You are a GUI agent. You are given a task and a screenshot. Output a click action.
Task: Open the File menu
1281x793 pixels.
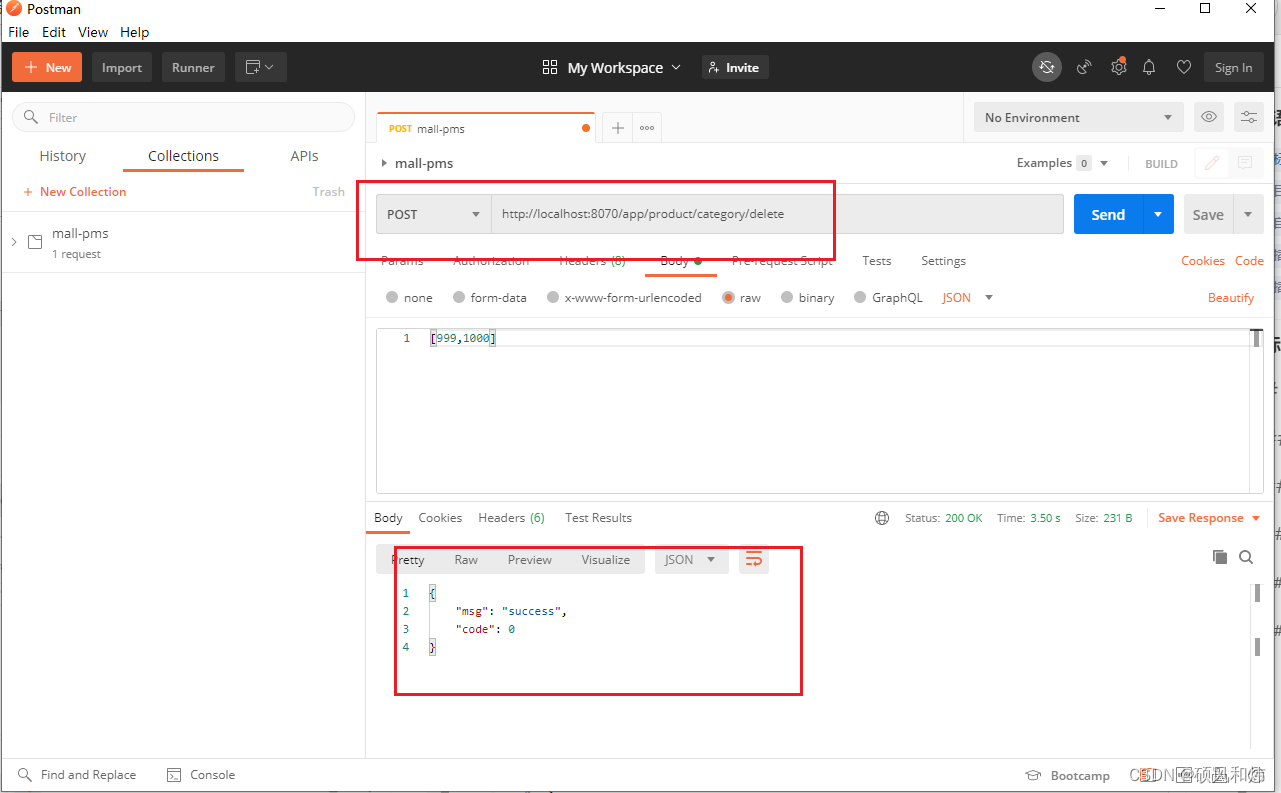19,32
